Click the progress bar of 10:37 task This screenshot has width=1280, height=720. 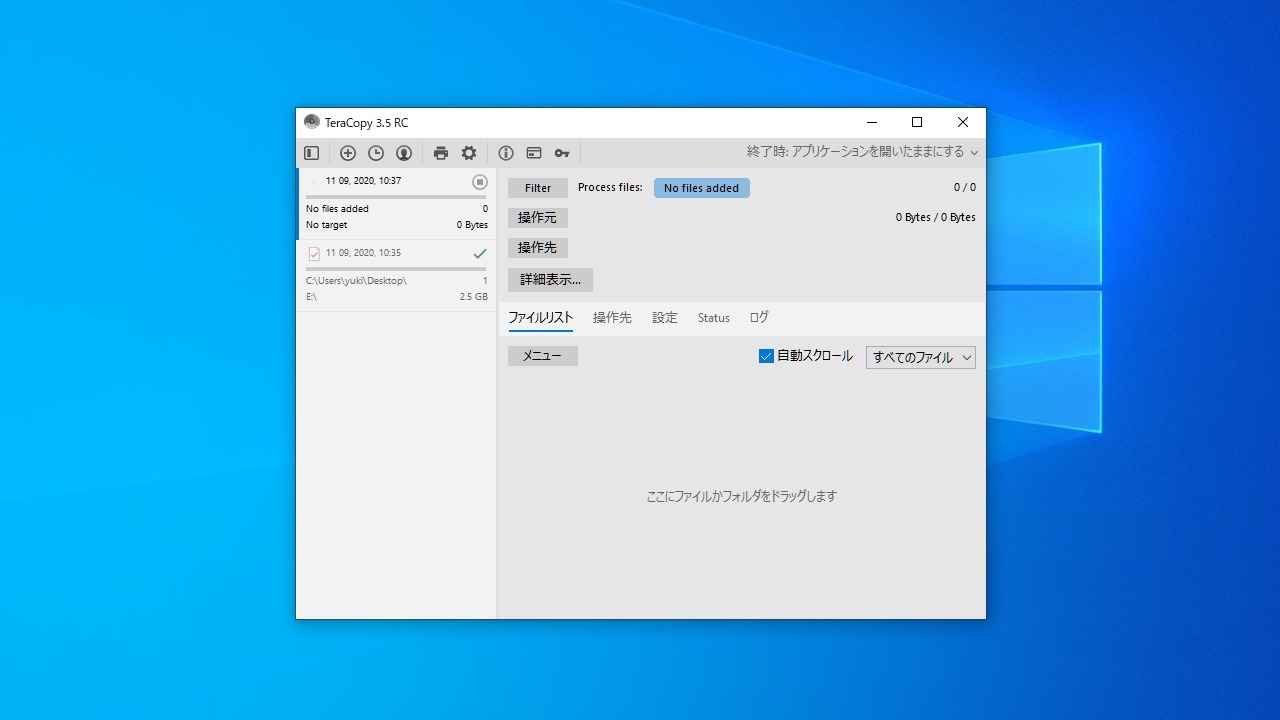coord(396,197)
